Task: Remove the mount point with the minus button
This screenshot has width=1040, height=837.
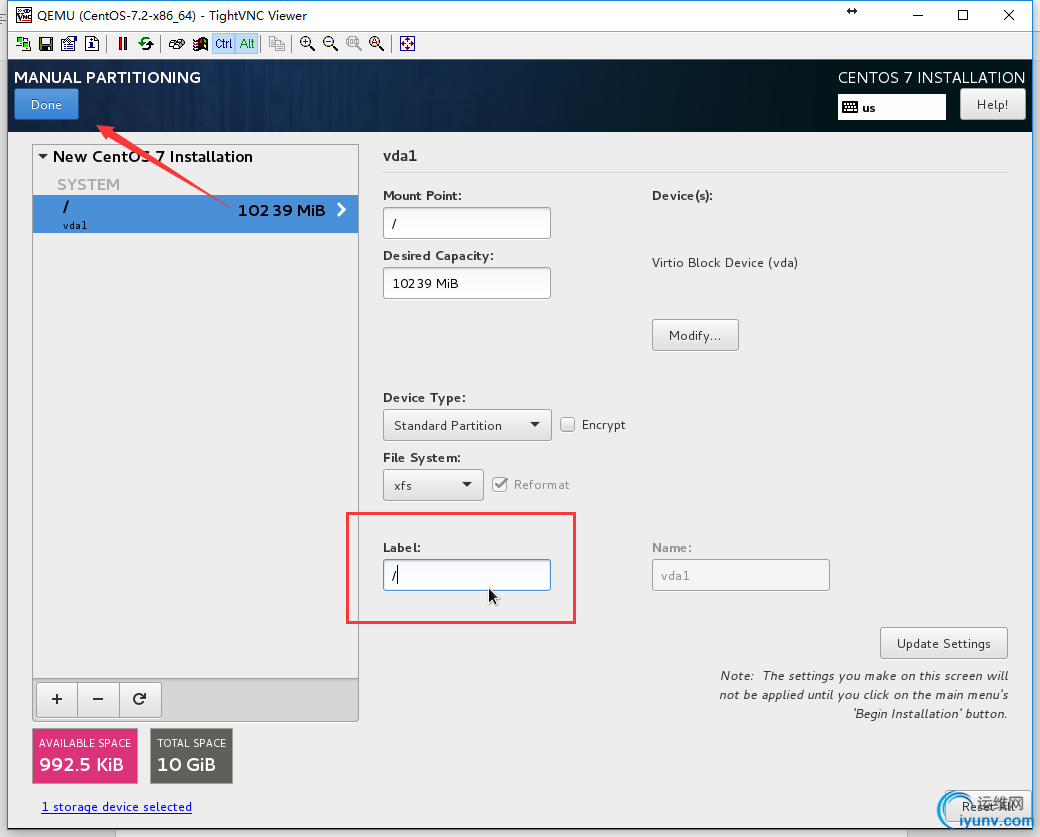Action: click(x=98, y=700)
